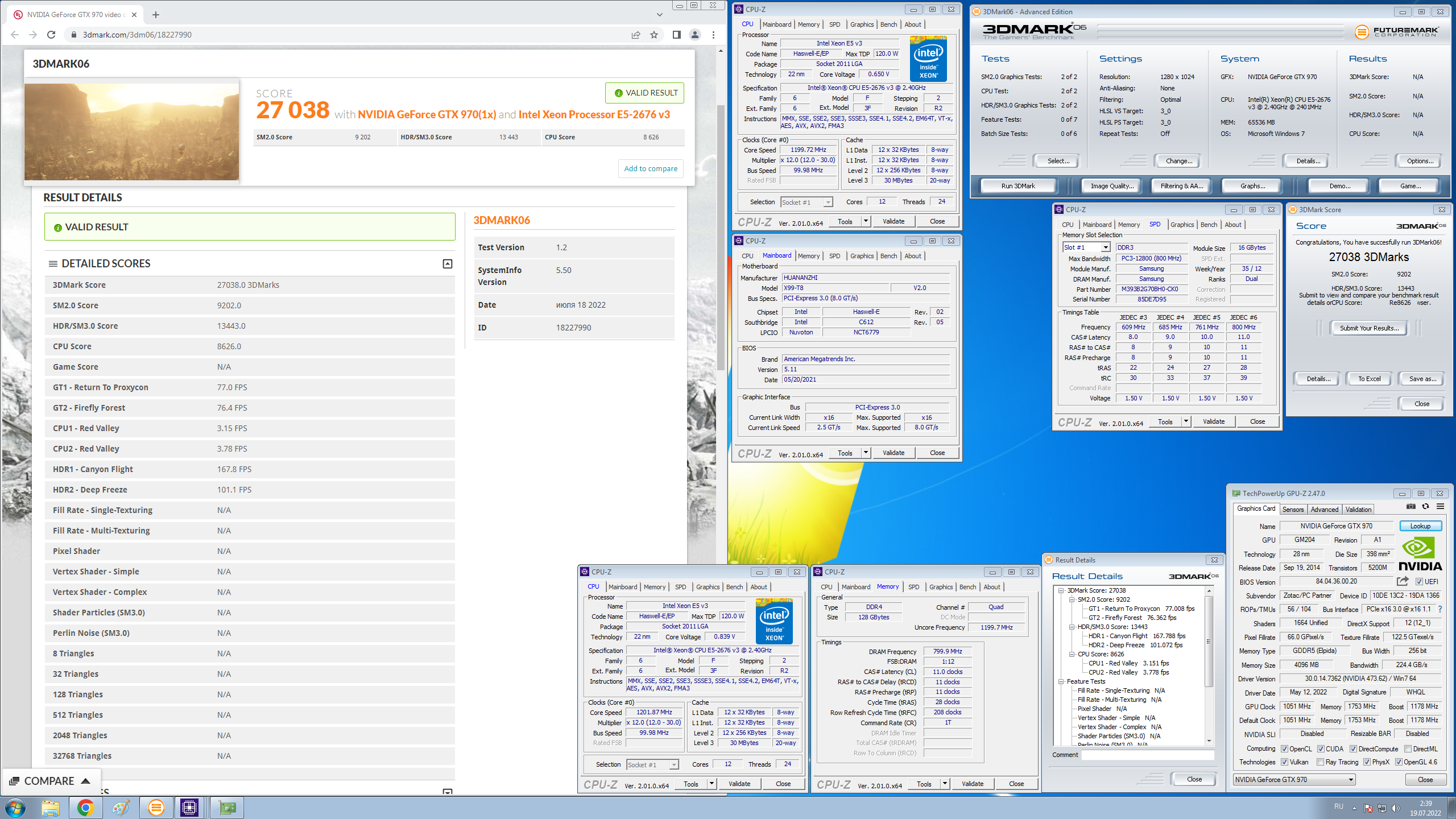The height and width of the screenshot is (819, 1456).
Task: Toggle OpenGL 4.6 checkbox in GPU-Z
Action: pyautogui.click(x=1399, y=762)
